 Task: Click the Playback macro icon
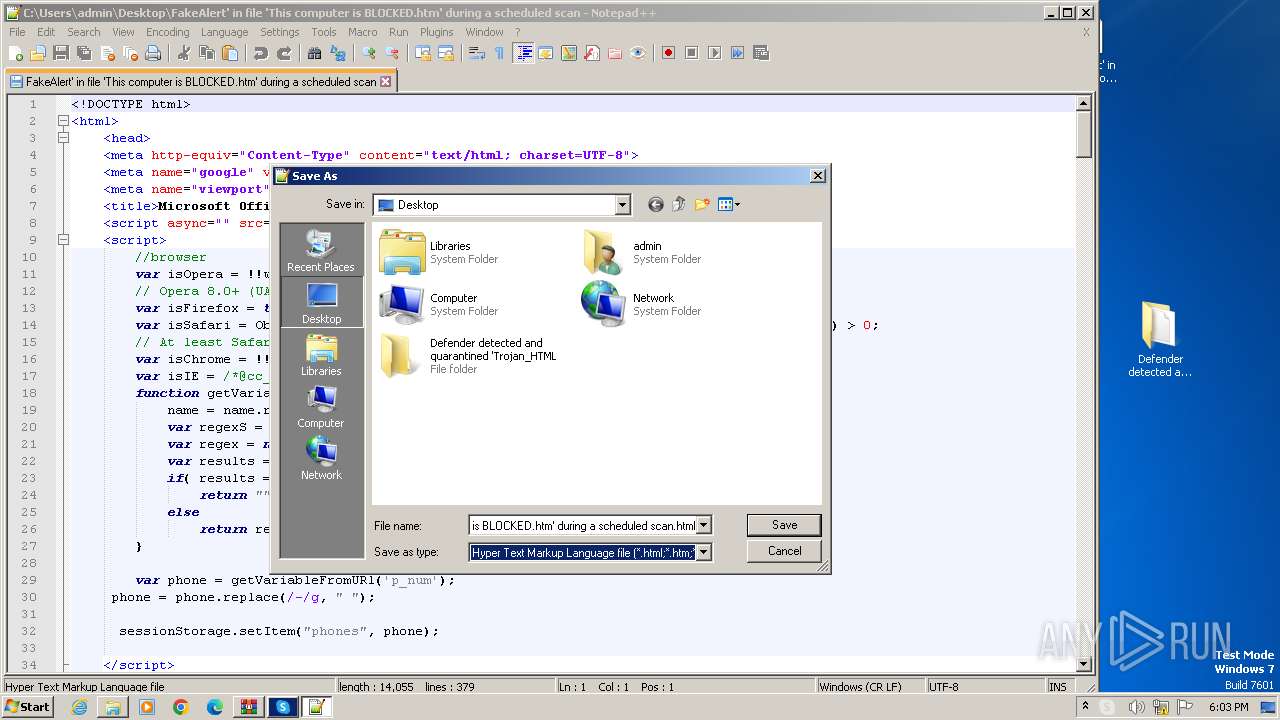(714, 53)
